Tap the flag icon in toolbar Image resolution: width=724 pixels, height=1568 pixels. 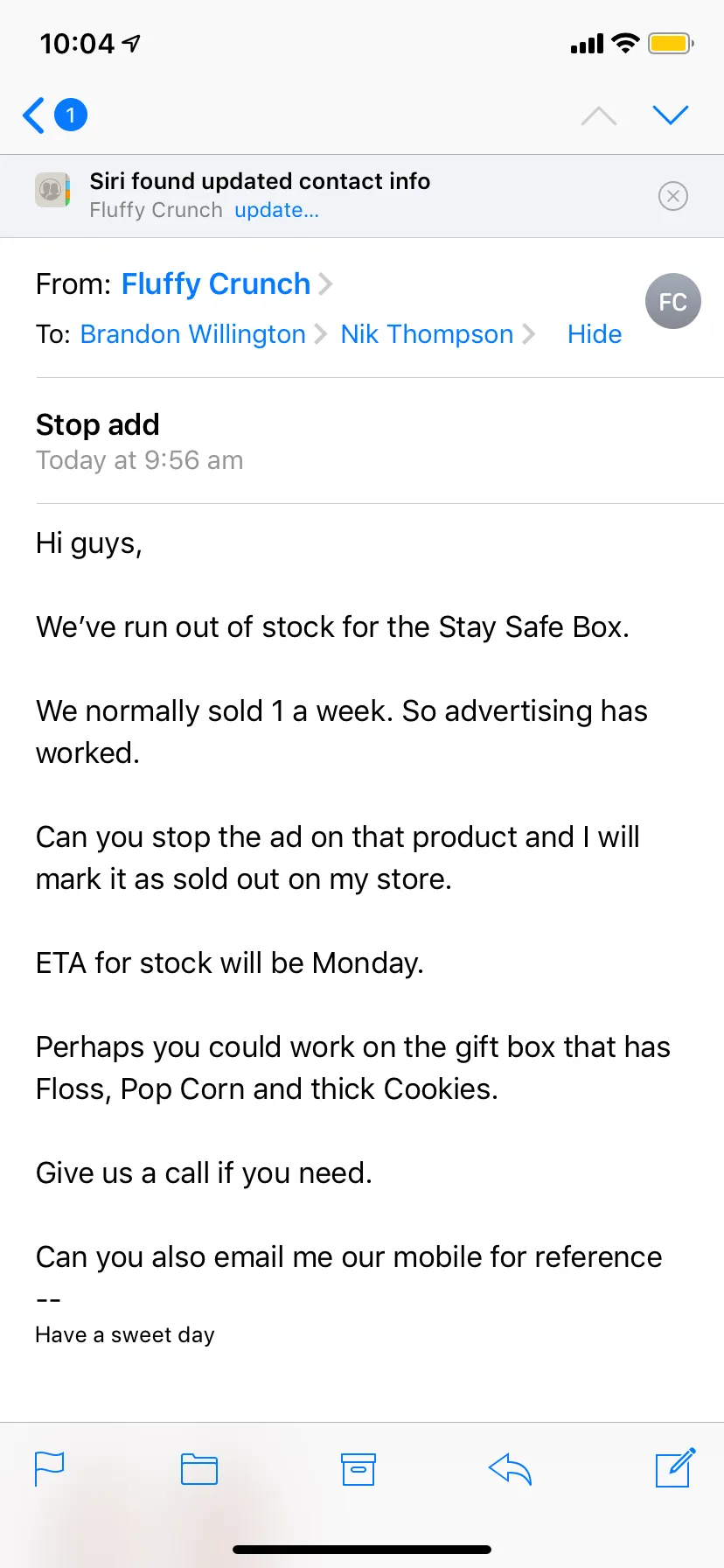50,1468
